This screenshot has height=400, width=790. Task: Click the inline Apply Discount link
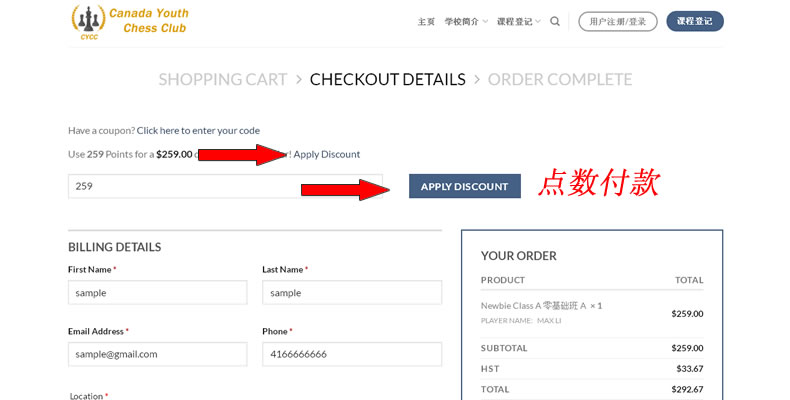click(x=326, y=154)
